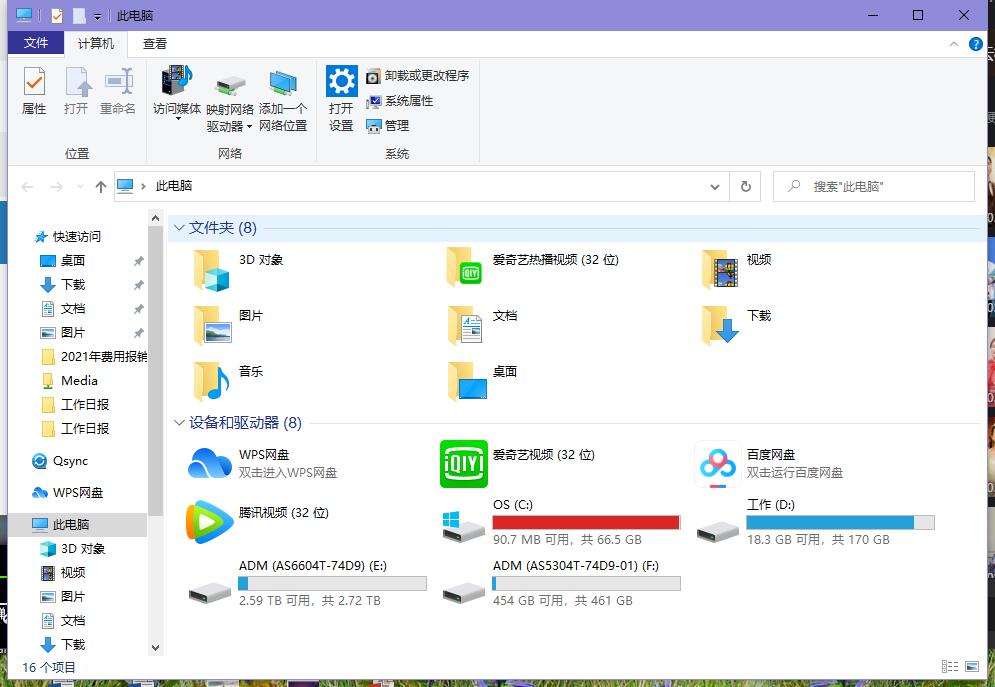
Task: Click the navigation pane scrollbar up arrow
Action: click(155, 219)
